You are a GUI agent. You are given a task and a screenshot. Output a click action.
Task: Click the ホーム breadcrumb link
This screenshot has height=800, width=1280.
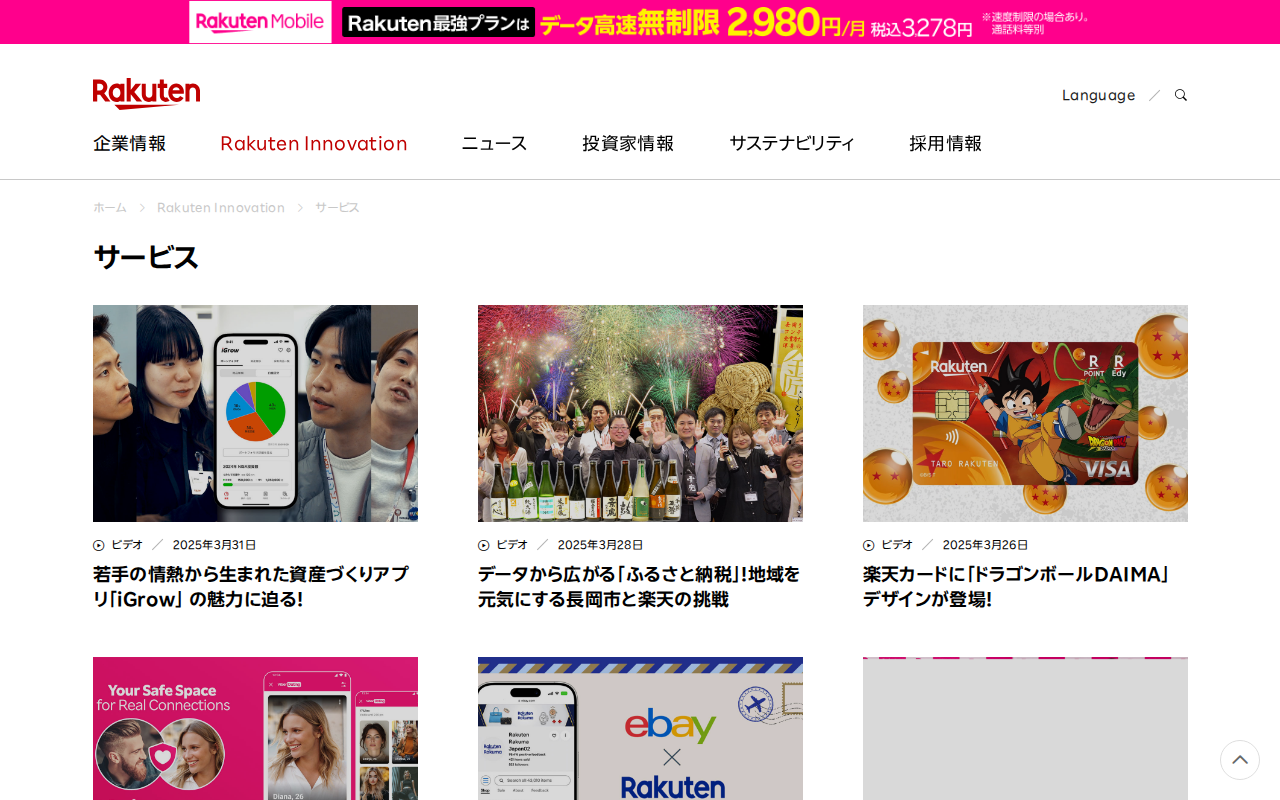point(109,206)
